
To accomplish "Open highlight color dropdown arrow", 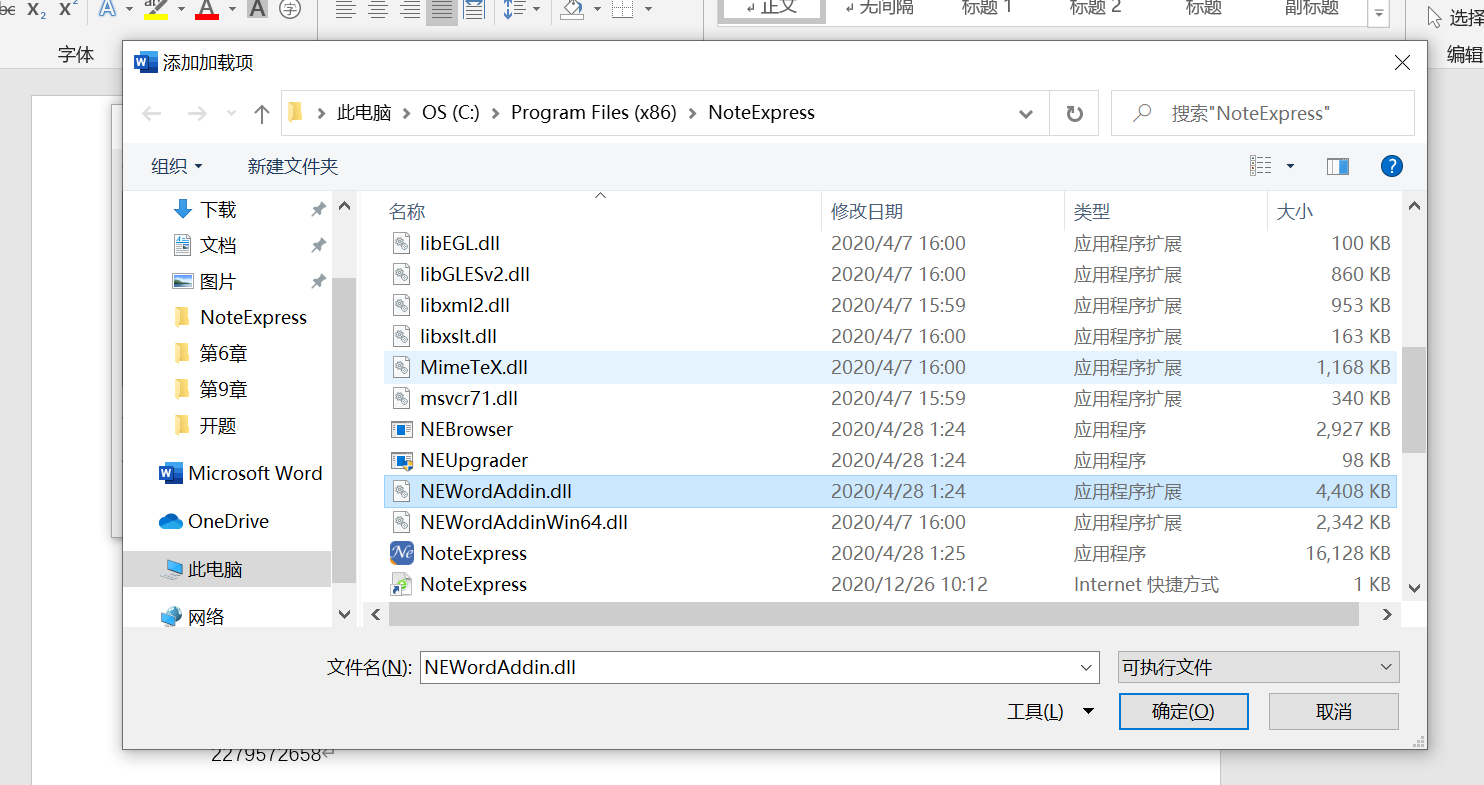I will click(181, 9).
